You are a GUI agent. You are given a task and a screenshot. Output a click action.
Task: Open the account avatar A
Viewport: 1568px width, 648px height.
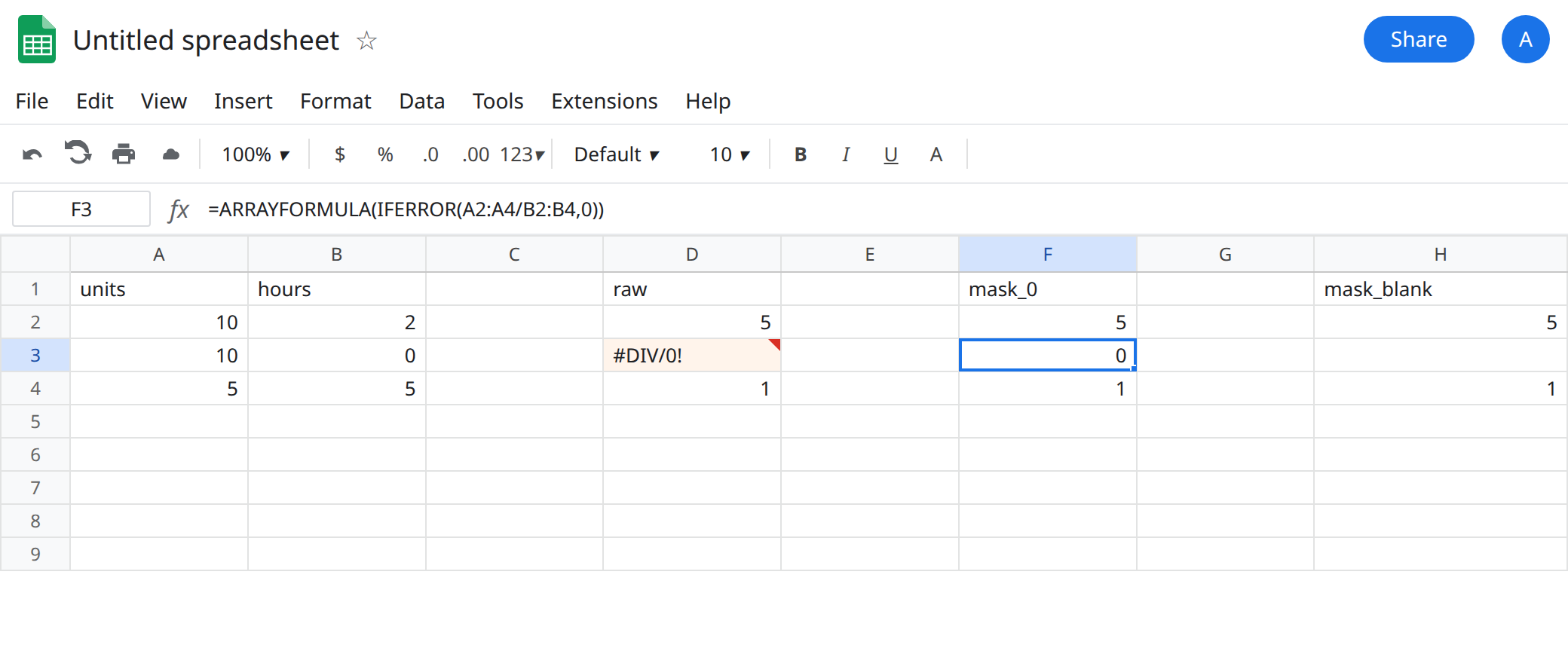(1525, 39)
